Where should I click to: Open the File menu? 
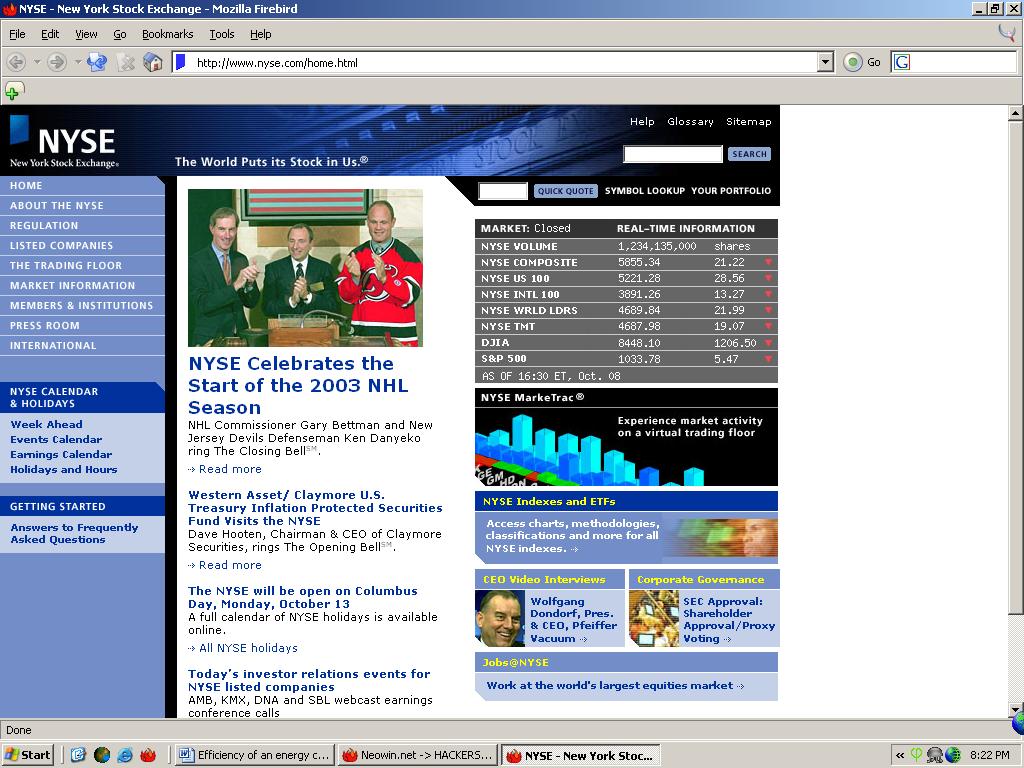[17, 34]
